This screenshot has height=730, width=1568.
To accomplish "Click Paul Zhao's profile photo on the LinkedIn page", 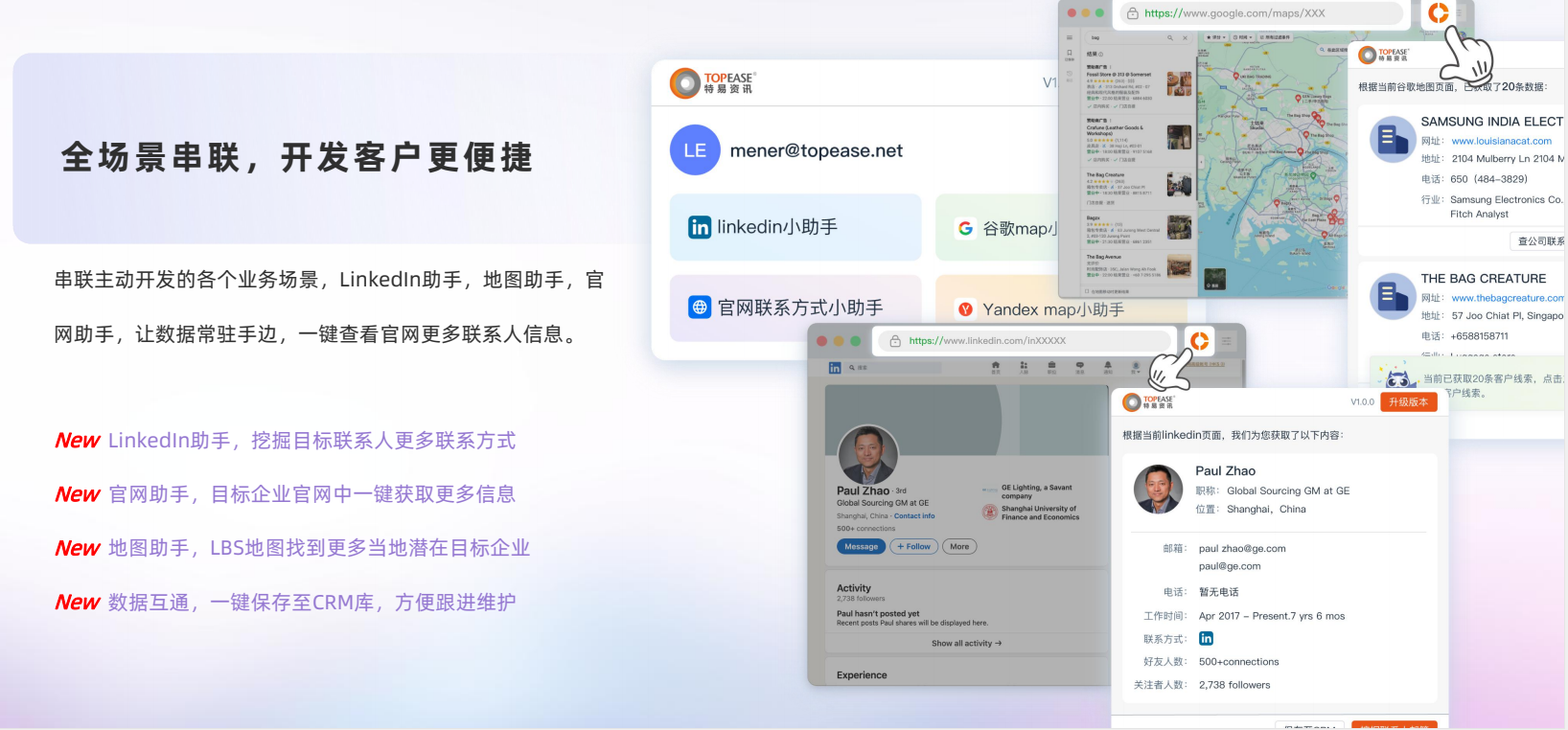I will [x=867, y=455].
